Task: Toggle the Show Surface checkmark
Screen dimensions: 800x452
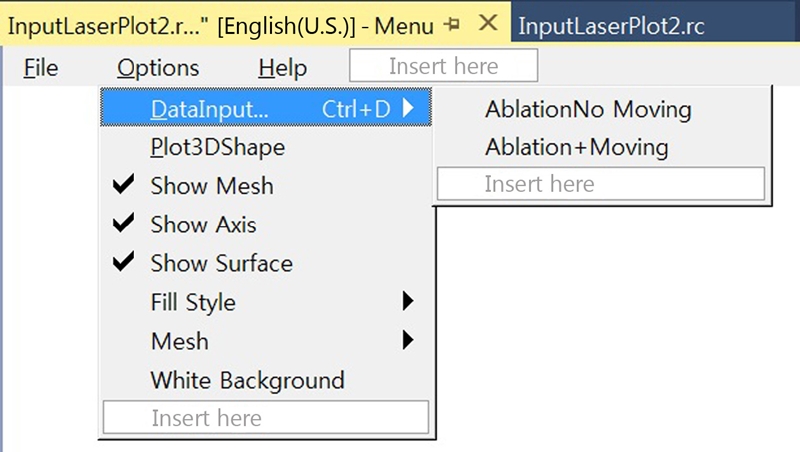Action: point(124,263)
